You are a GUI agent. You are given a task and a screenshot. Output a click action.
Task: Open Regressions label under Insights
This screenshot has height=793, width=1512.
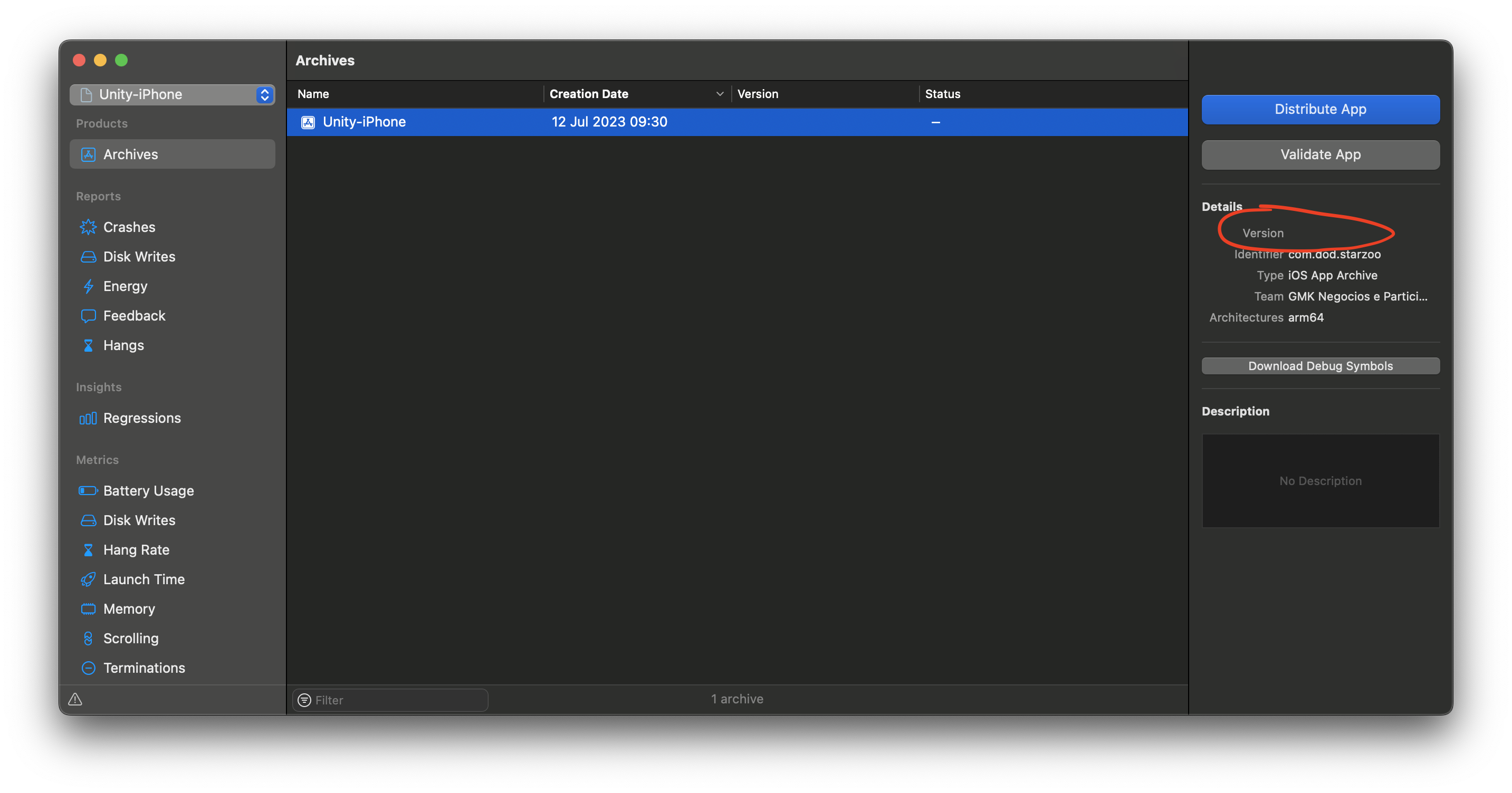(142, 418)
